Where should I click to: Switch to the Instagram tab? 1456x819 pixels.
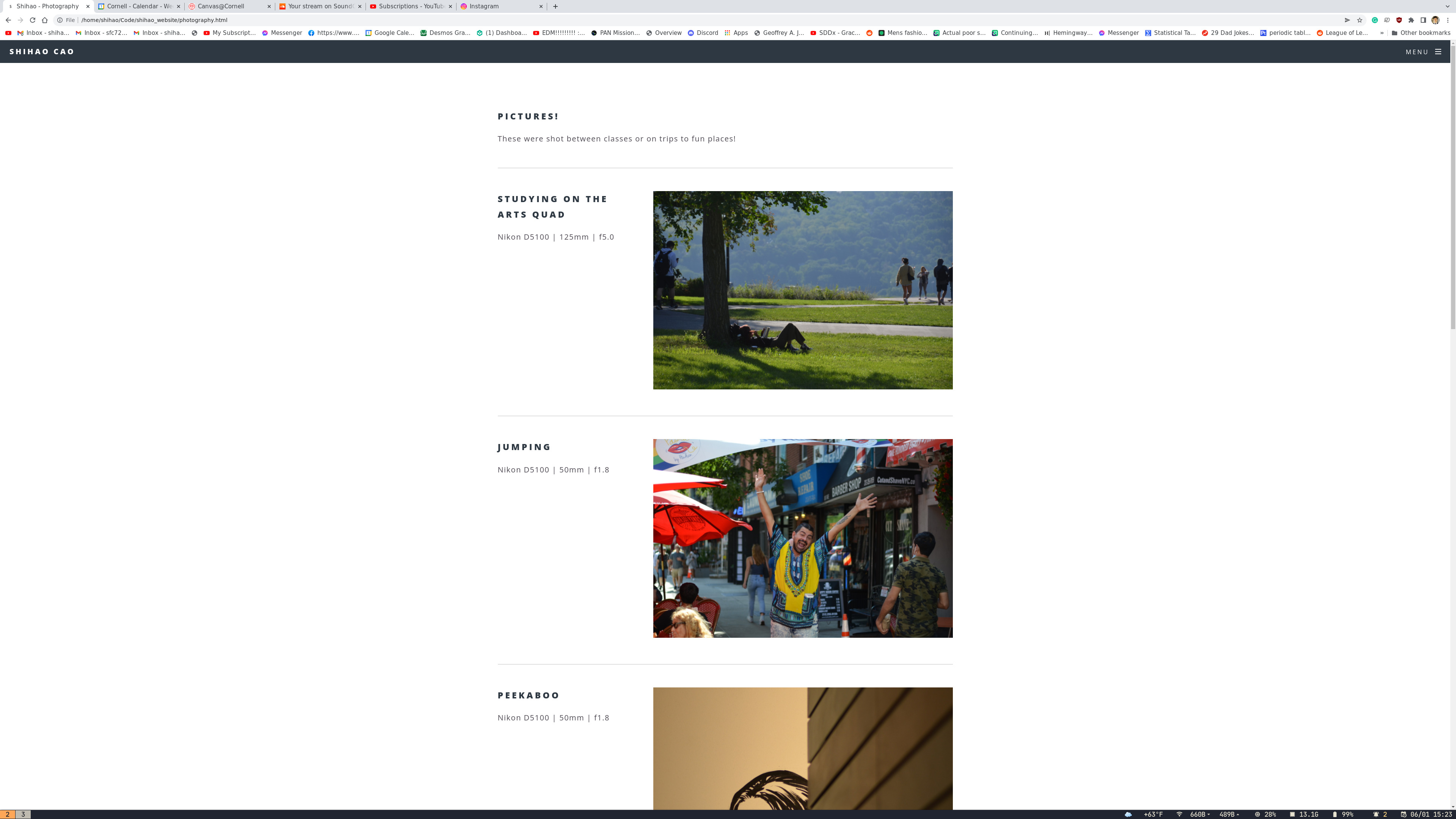click(501, 6)
